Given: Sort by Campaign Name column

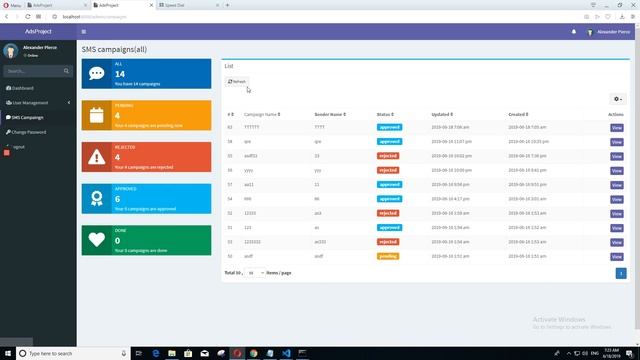Looking at the screenshot, I should point(262,115).
